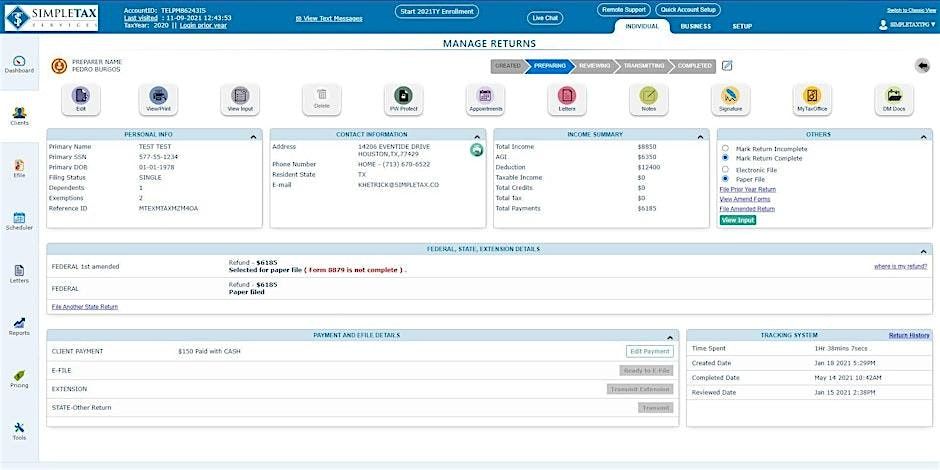Open the Setup tab
This screenshot has width=940, height=470.
(x=742, y=26)
